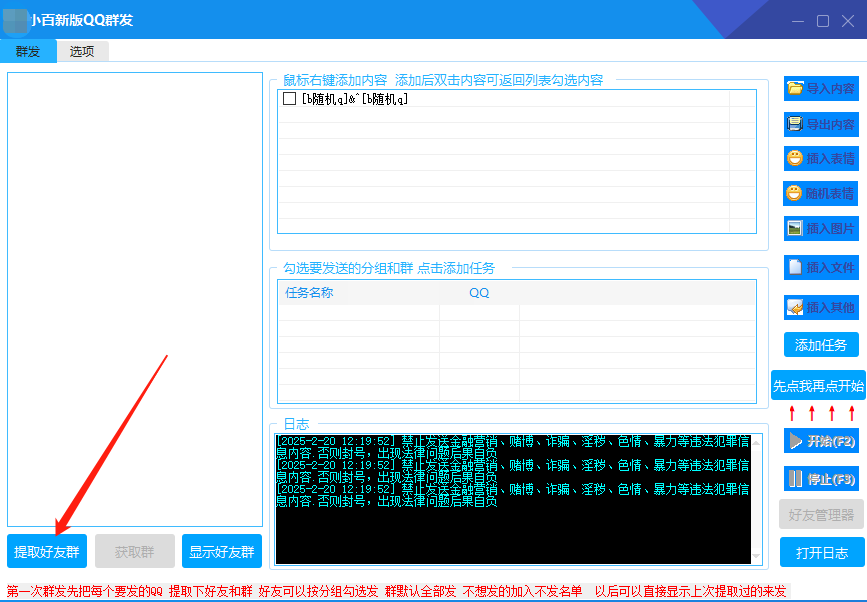867x602 pixels.
Task: Start sending with the 开始(F2) button
Action: pos(821,441)
